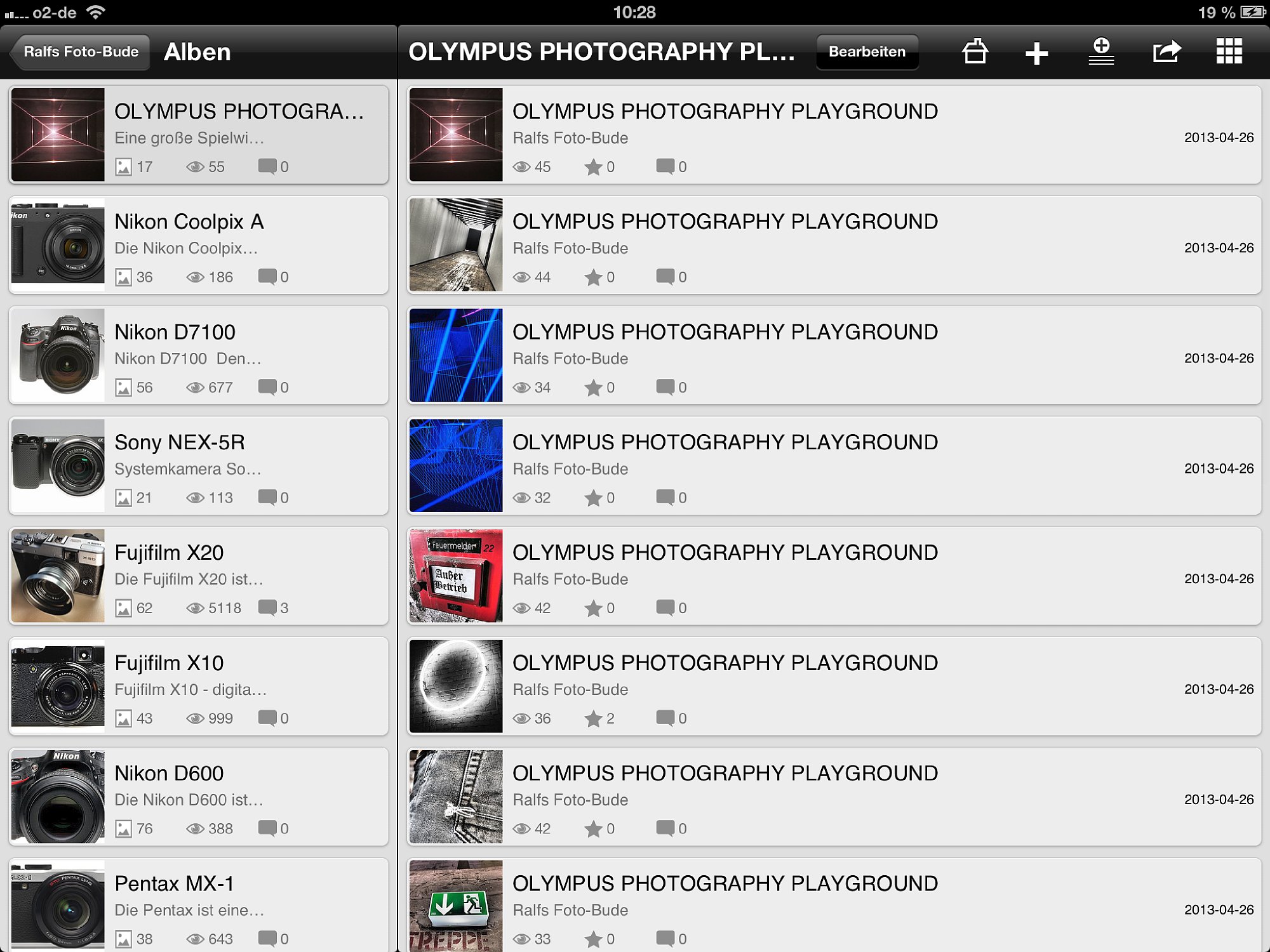Tap OLYMPUS PHOTOGRAPHY PL… header title

tap(601, 52)
